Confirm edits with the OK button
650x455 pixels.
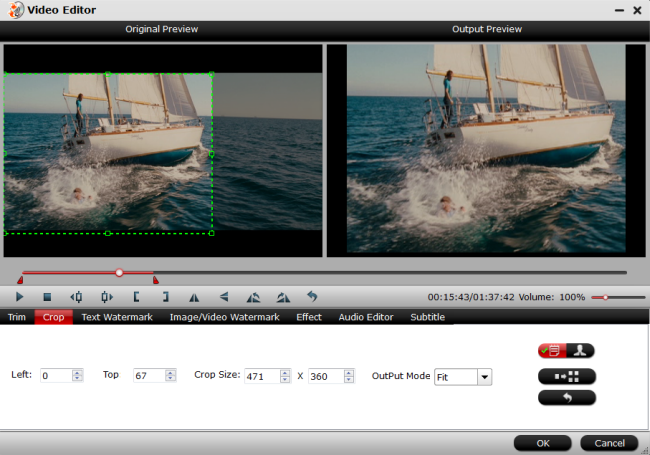coord(543,443)
